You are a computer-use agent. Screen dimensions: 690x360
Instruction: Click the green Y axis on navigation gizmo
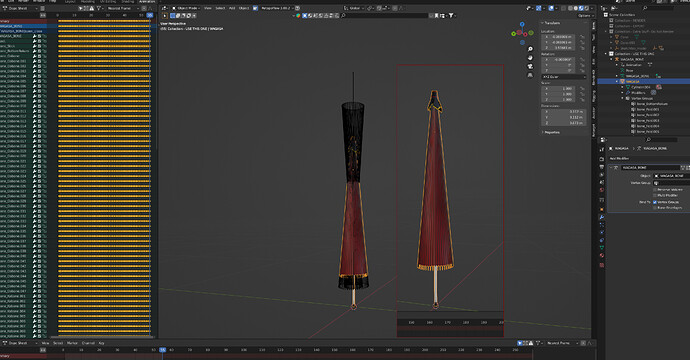click(514, 34)
